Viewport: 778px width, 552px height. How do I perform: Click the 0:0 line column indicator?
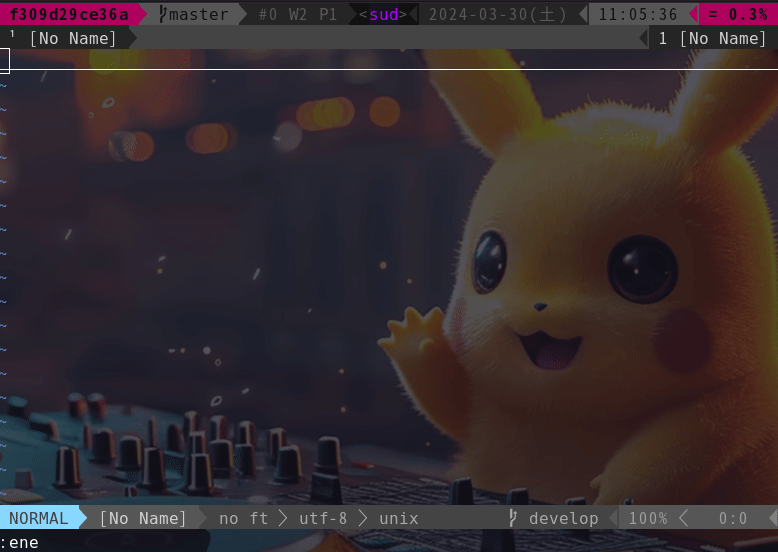[x=733, y=518]
